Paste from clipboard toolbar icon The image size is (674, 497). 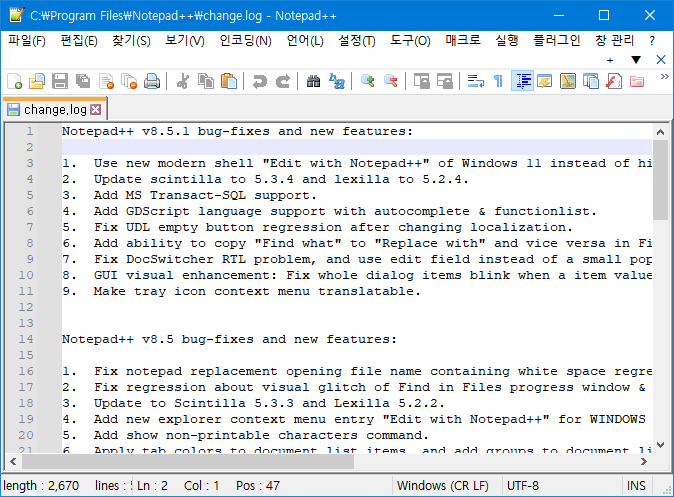tap(229, 81)
